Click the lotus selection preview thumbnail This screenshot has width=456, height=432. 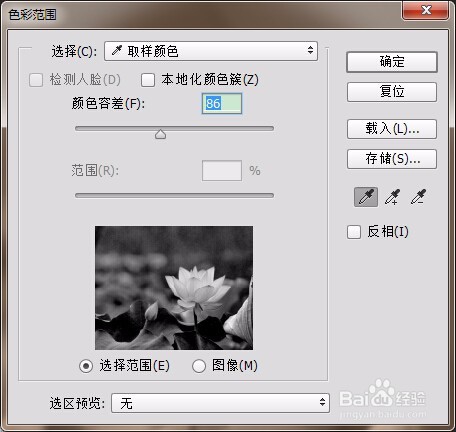(x=174, y=288)
